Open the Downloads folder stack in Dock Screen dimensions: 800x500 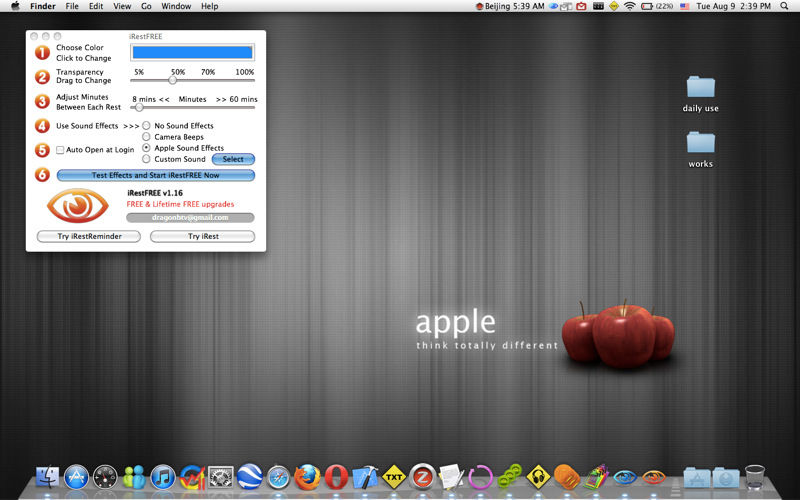(726, 478)
